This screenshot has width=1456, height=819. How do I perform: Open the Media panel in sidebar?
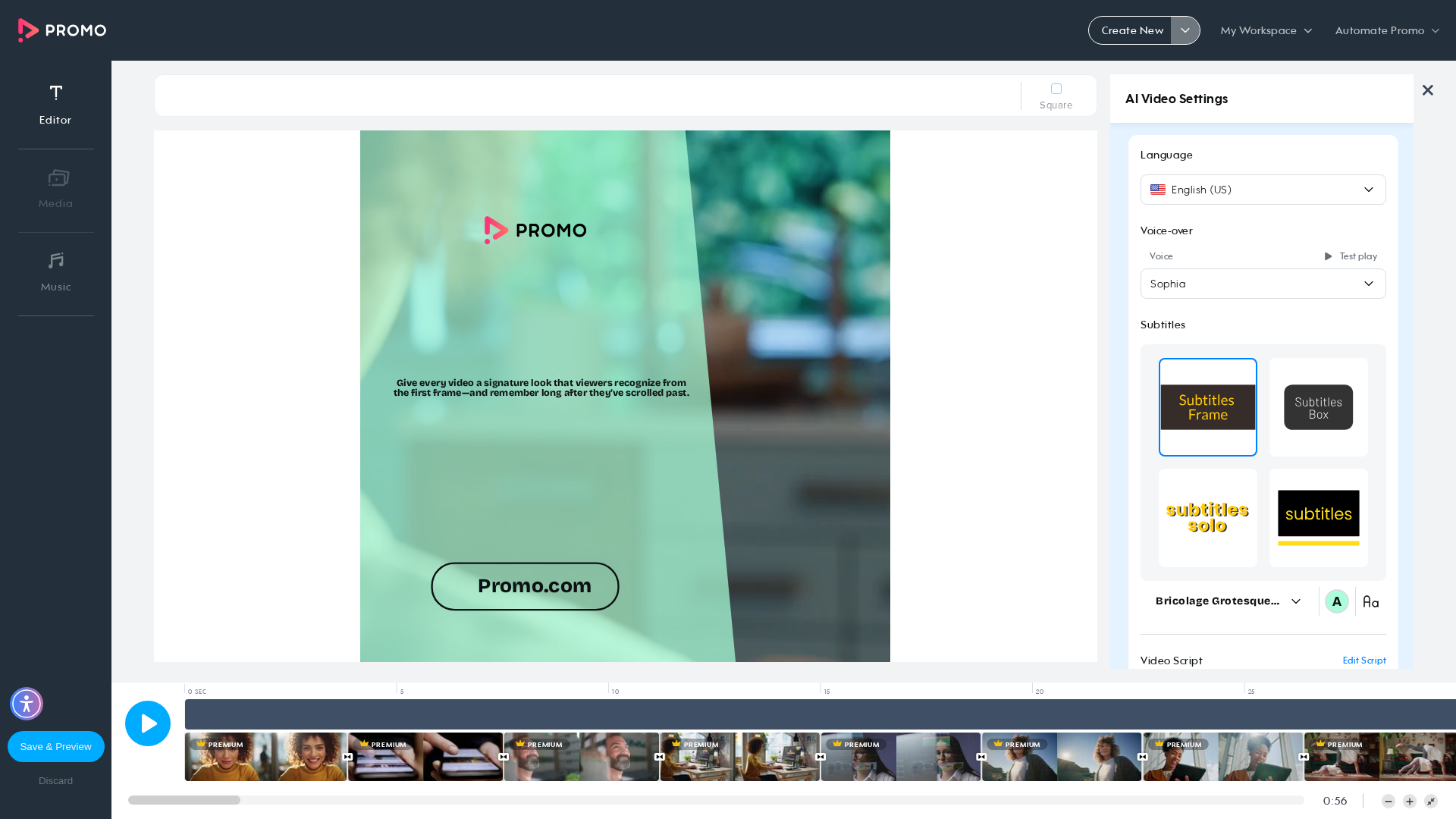(55, 188)
